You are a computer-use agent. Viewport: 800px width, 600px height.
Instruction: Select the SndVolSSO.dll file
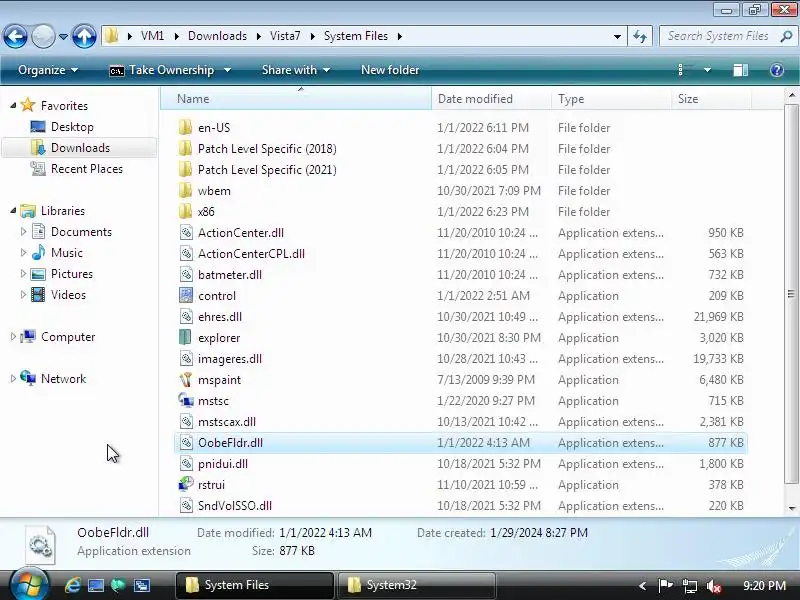[235, 506]
